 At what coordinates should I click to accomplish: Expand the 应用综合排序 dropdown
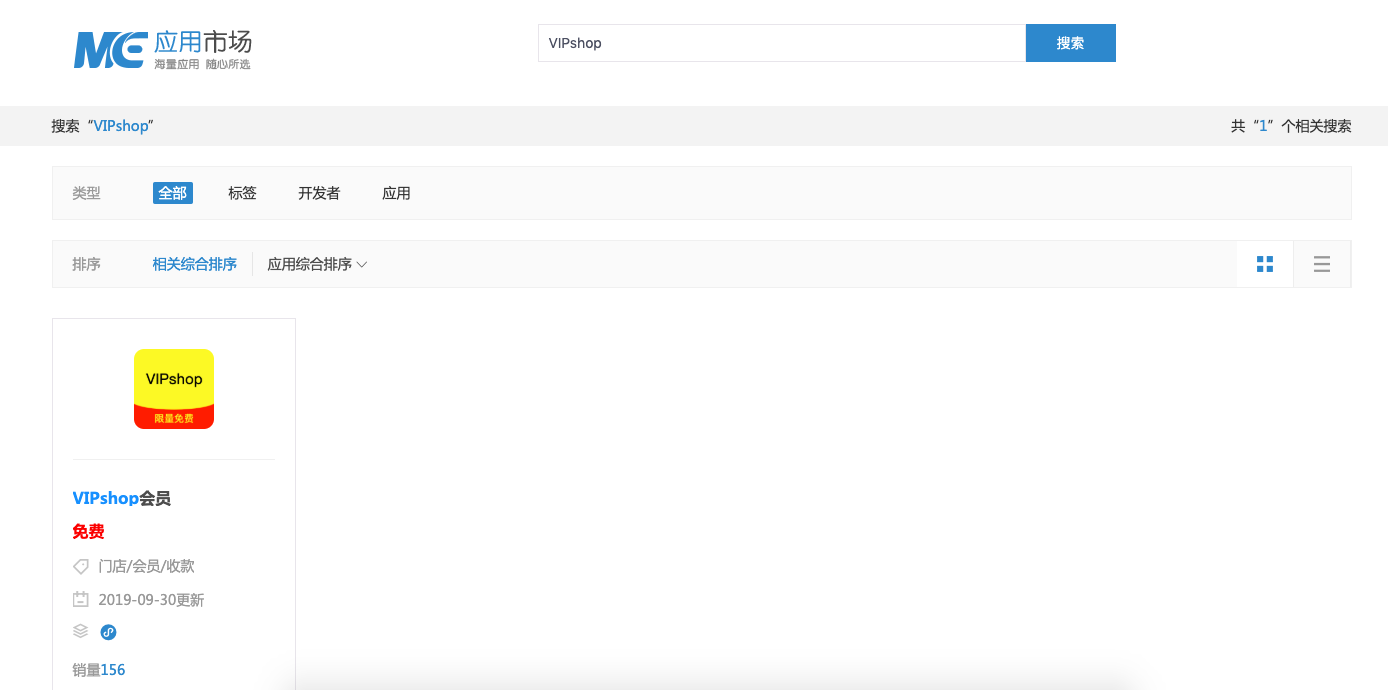point(317,264)
